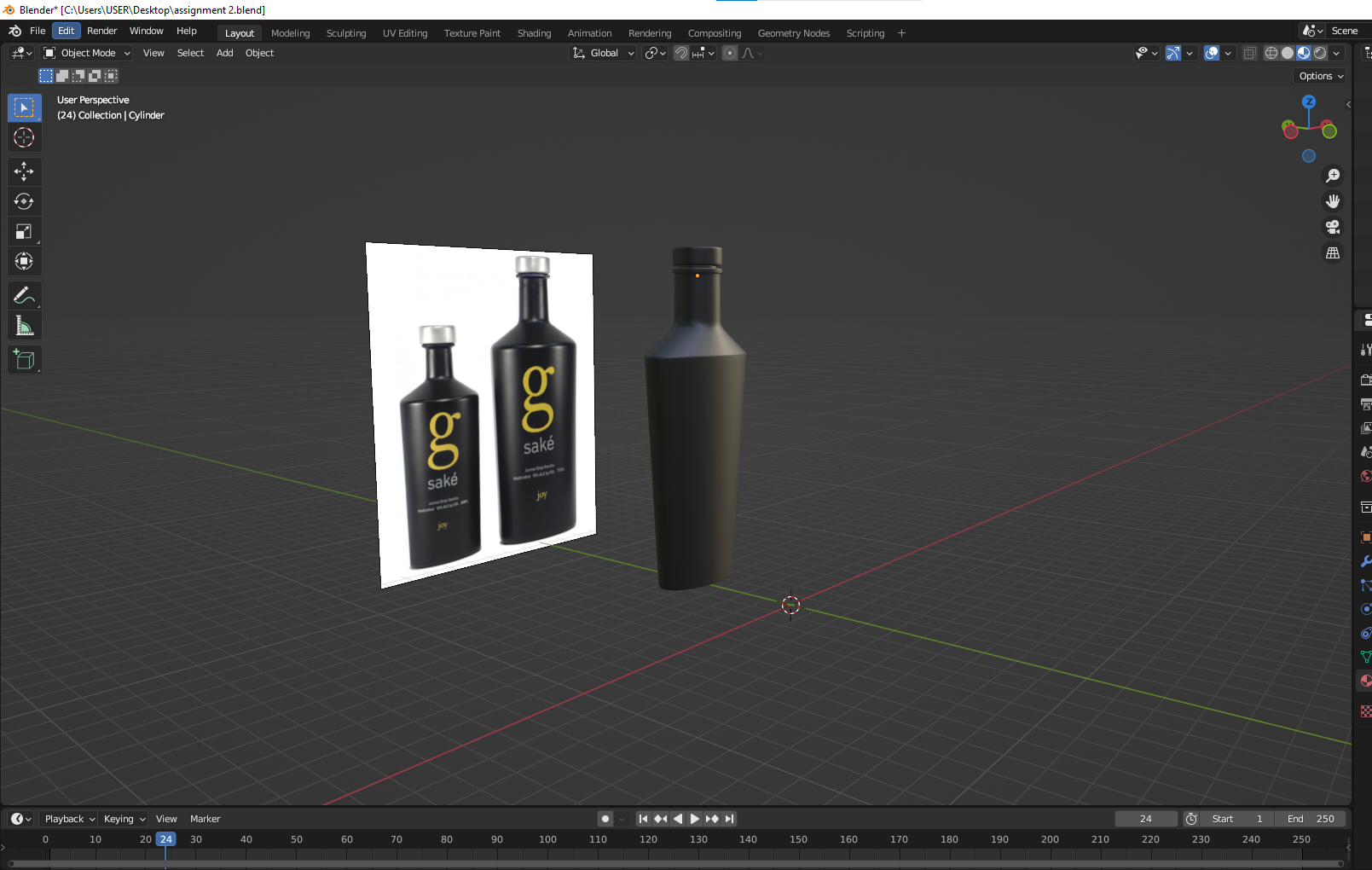Click the End frame field 250
Screen dimensions: 1372x870
click(1311, 819)
